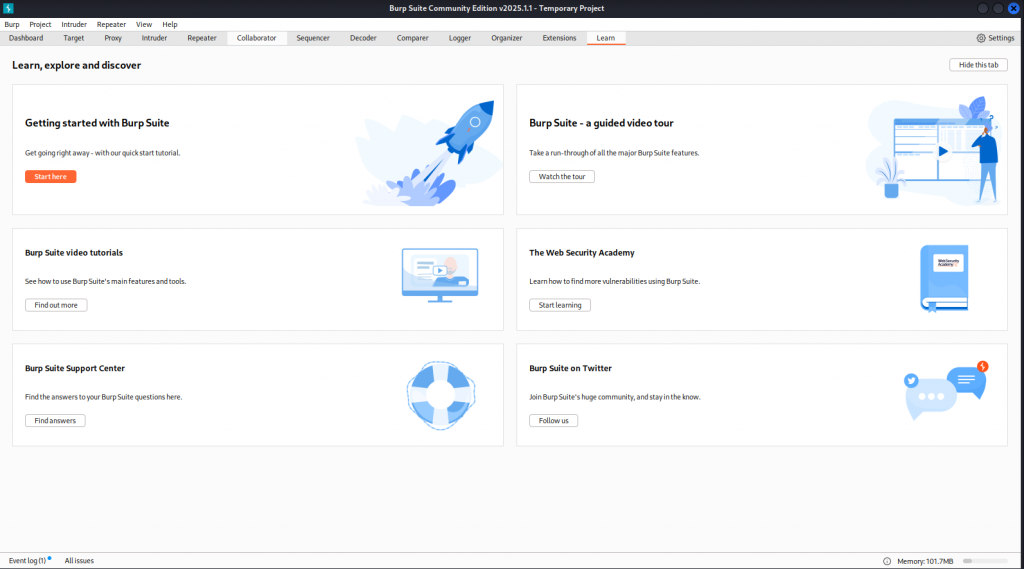Open the Help menu
Screen dimensions: 1024x569
(170, 24)
